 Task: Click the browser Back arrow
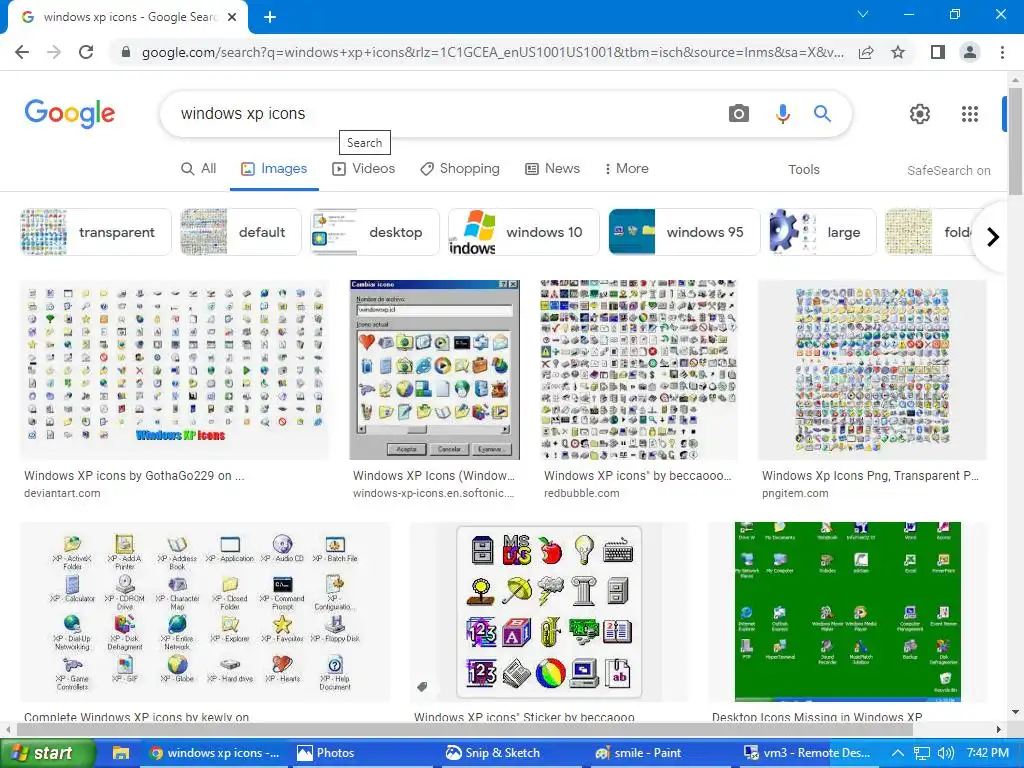pyautogui.click(x=22, y=52)
